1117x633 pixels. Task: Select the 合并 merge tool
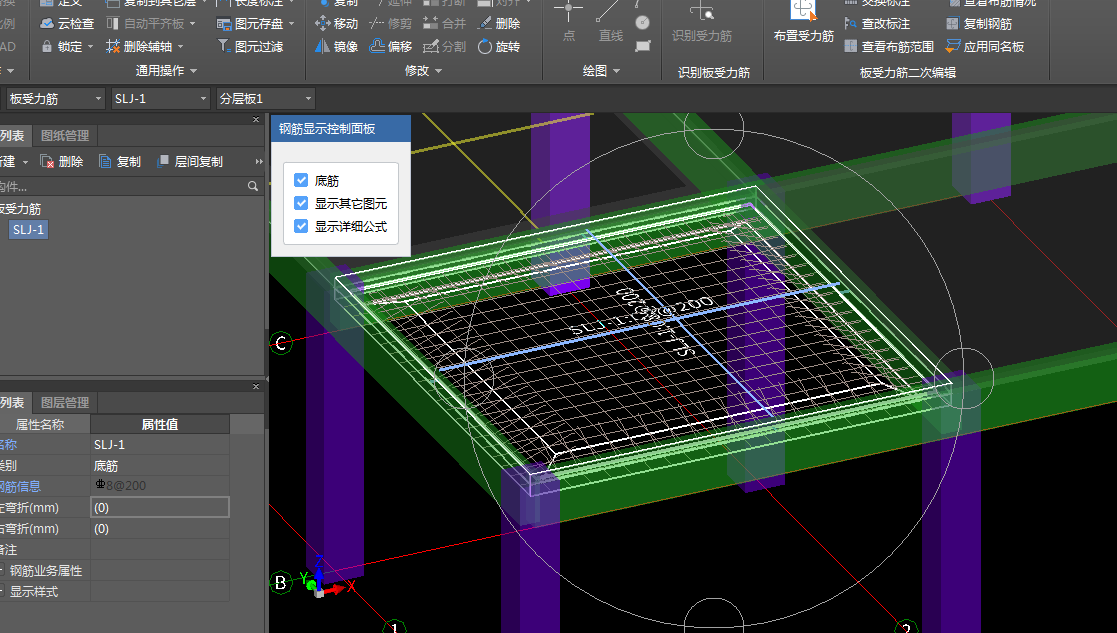pos(445,23)
